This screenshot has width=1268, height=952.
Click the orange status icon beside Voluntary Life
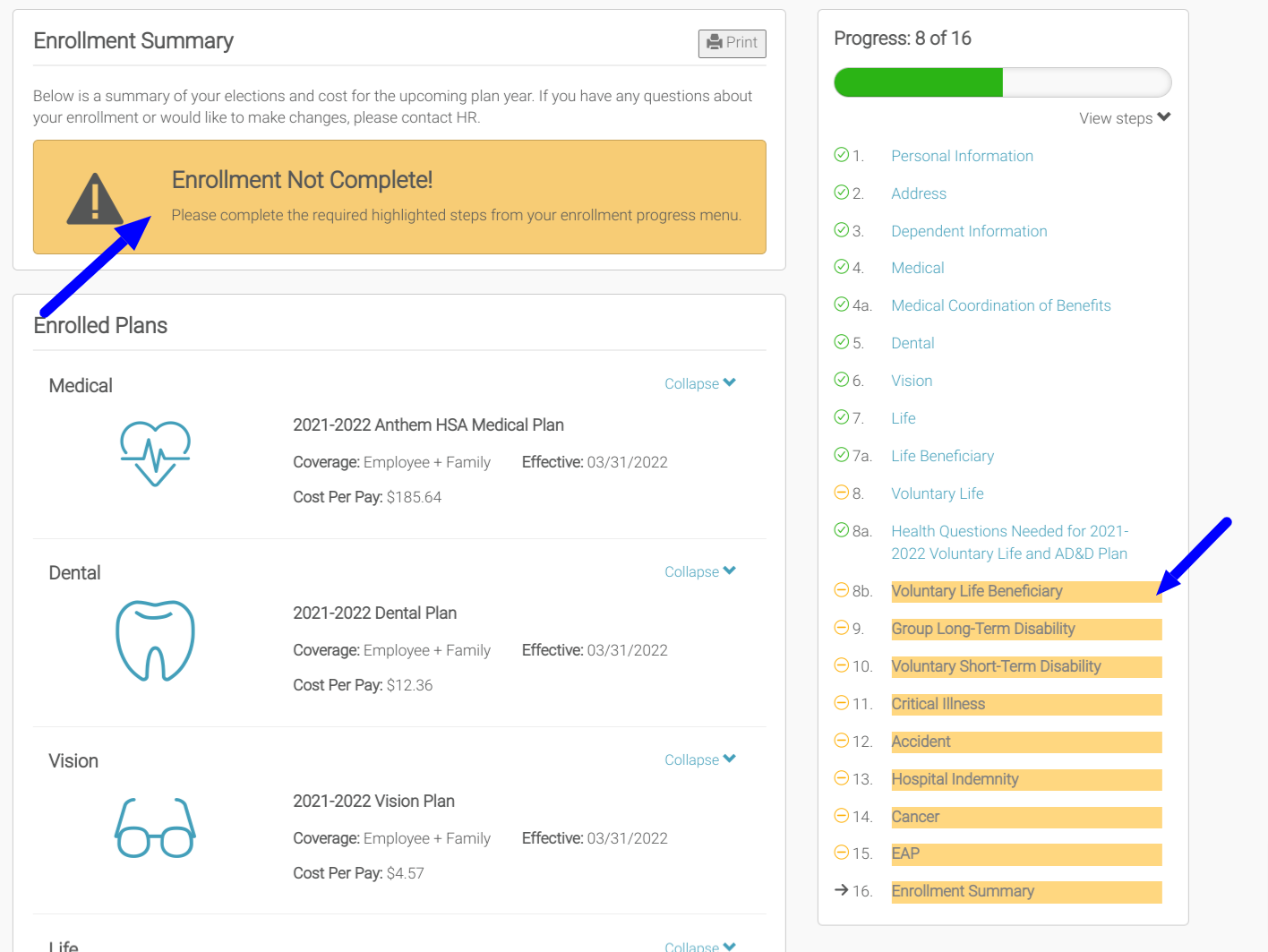coord(841,493)
